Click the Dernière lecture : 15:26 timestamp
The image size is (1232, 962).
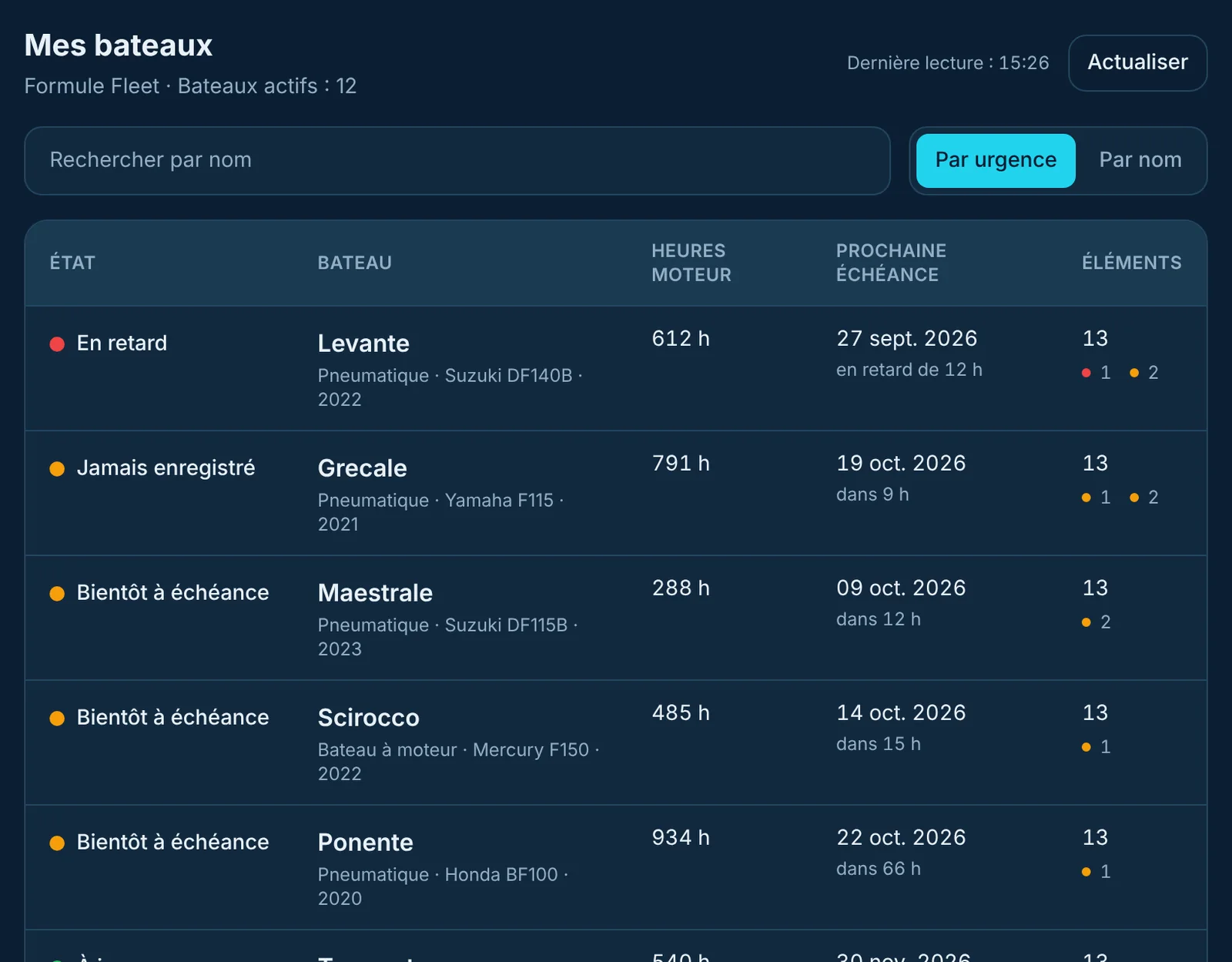[x=948, y=63]
